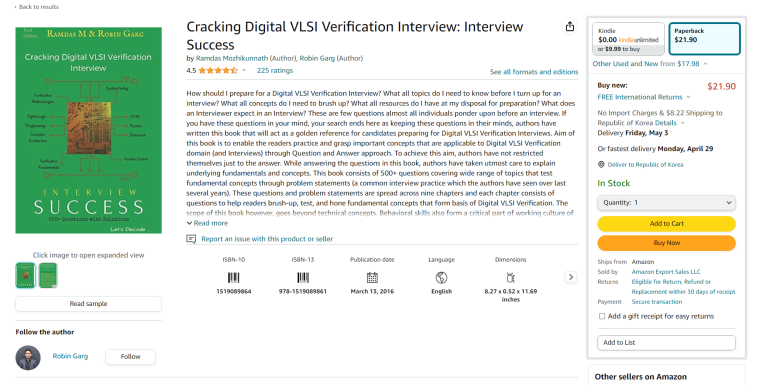Show next product details with carousel arrow
The height and width of the screenshot is (385, 773).
(570, 277)
